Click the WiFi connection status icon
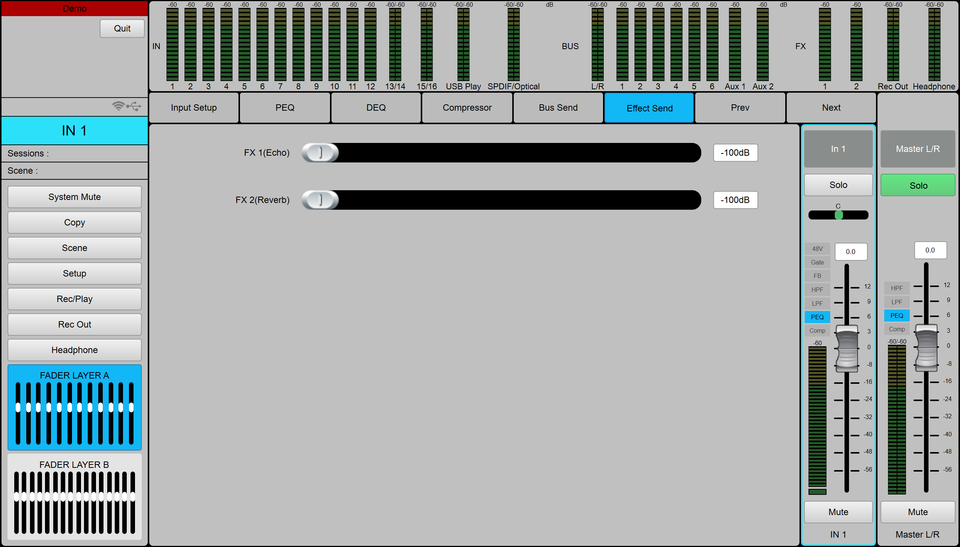The height and width of the screenshot is (547, 960). tap(118, 106)
